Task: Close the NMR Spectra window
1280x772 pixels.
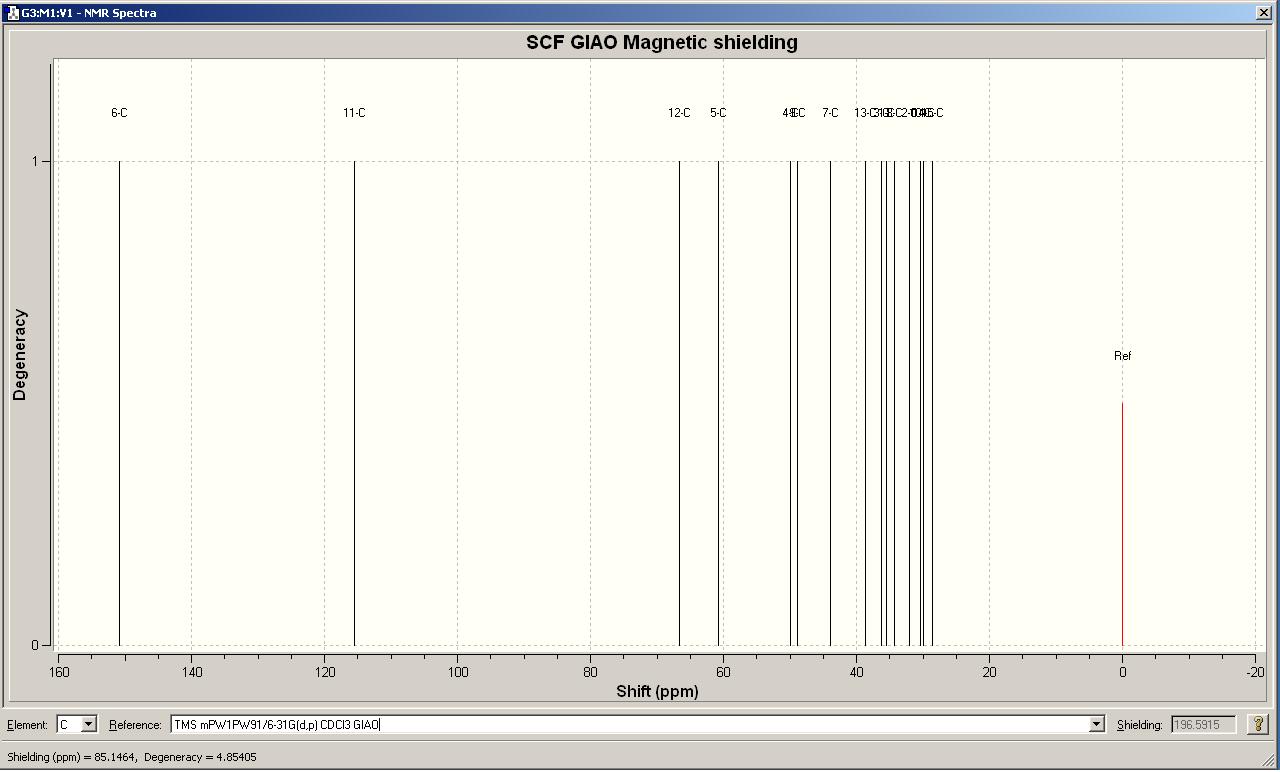Action: [x=1264, y=13]
